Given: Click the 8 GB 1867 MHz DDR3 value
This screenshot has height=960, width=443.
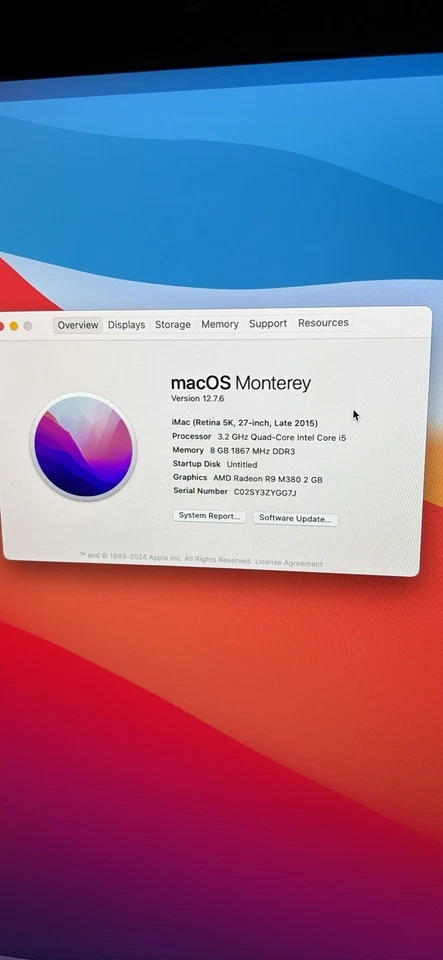Looking at the screenshot, I should (252, 451).
